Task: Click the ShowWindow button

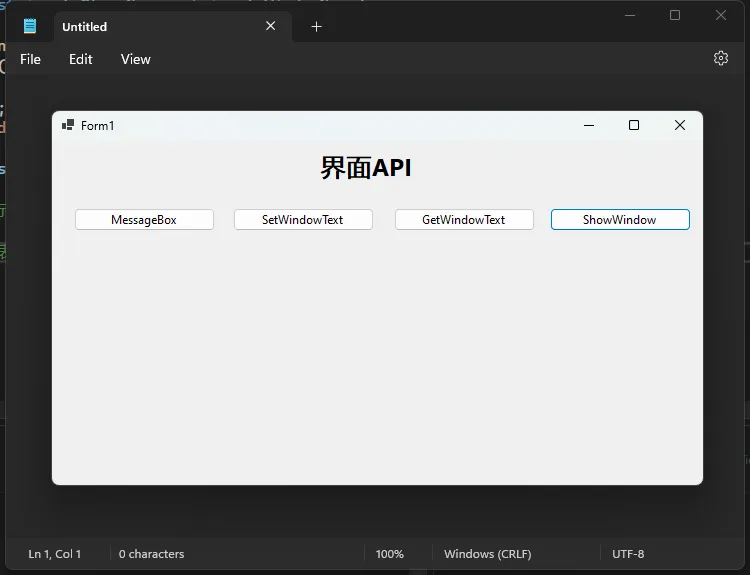Action: coord(620,220)
